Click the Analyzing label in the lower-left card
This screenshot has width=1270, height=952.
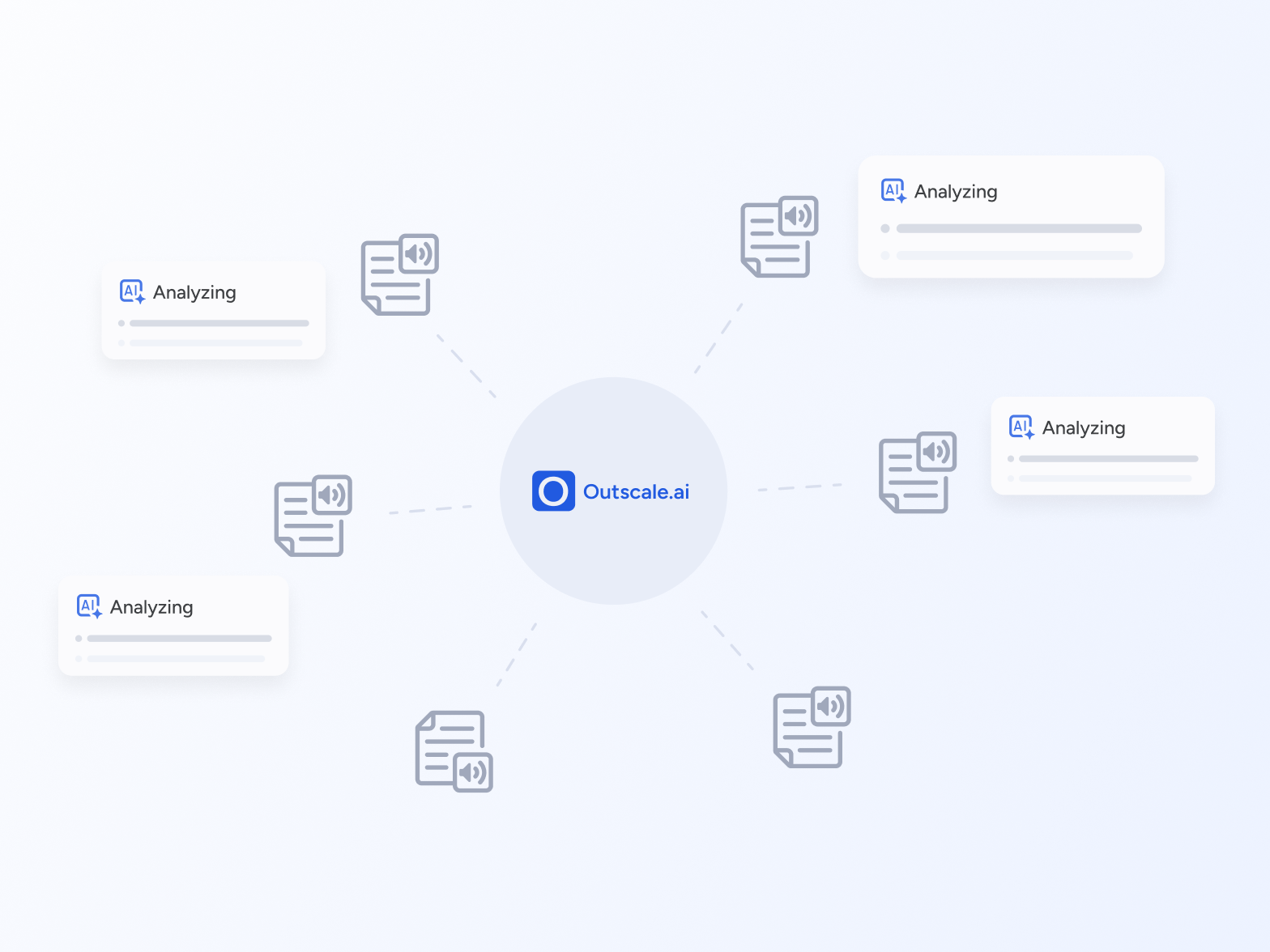coord(151,607)
